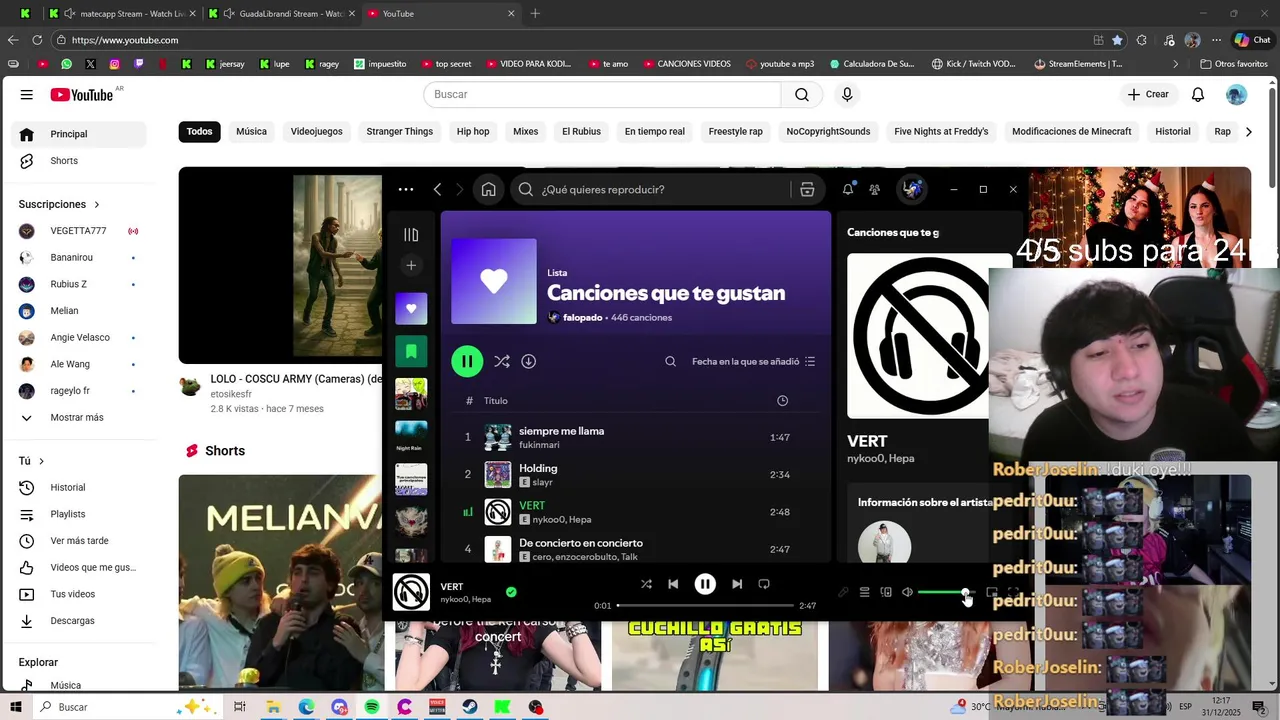
Task: Open the falopado profile link
Action: tap(582, 317)
